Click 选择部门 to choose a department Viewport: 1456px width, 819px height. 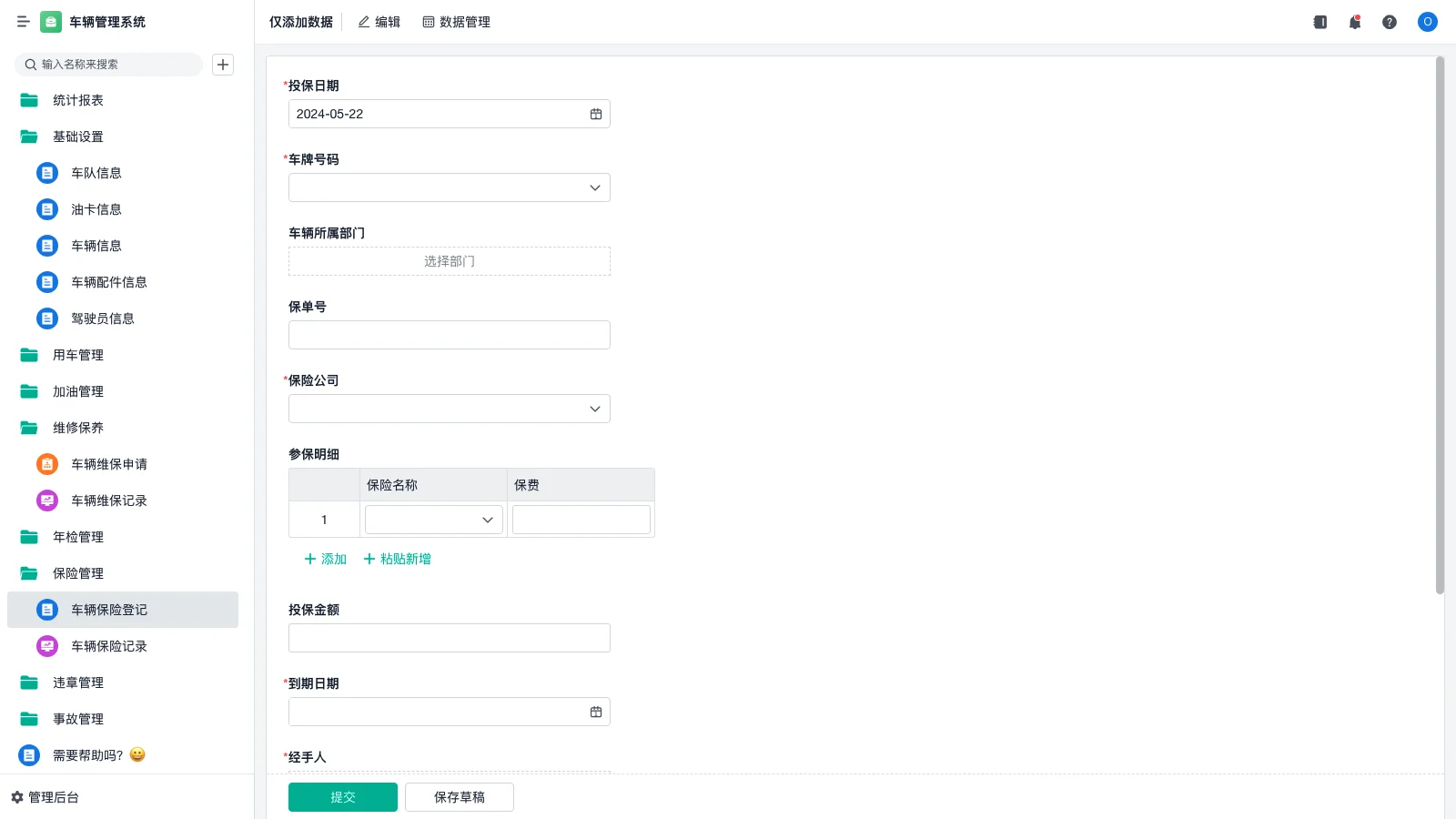[449, 261]
